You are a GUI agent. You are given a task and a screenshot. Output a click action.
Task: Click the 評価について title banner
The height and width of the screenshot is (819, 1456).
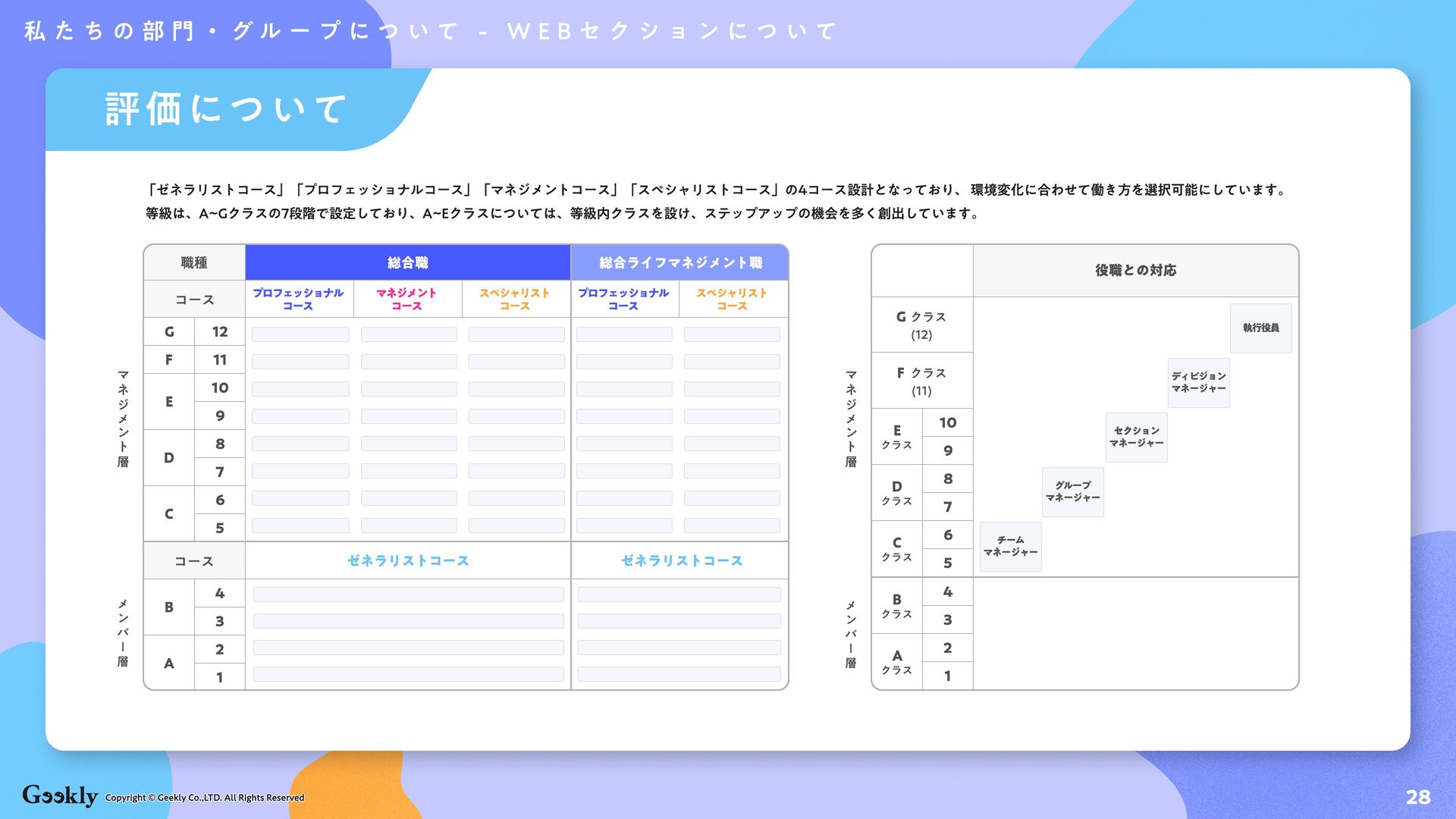point(226,108)
